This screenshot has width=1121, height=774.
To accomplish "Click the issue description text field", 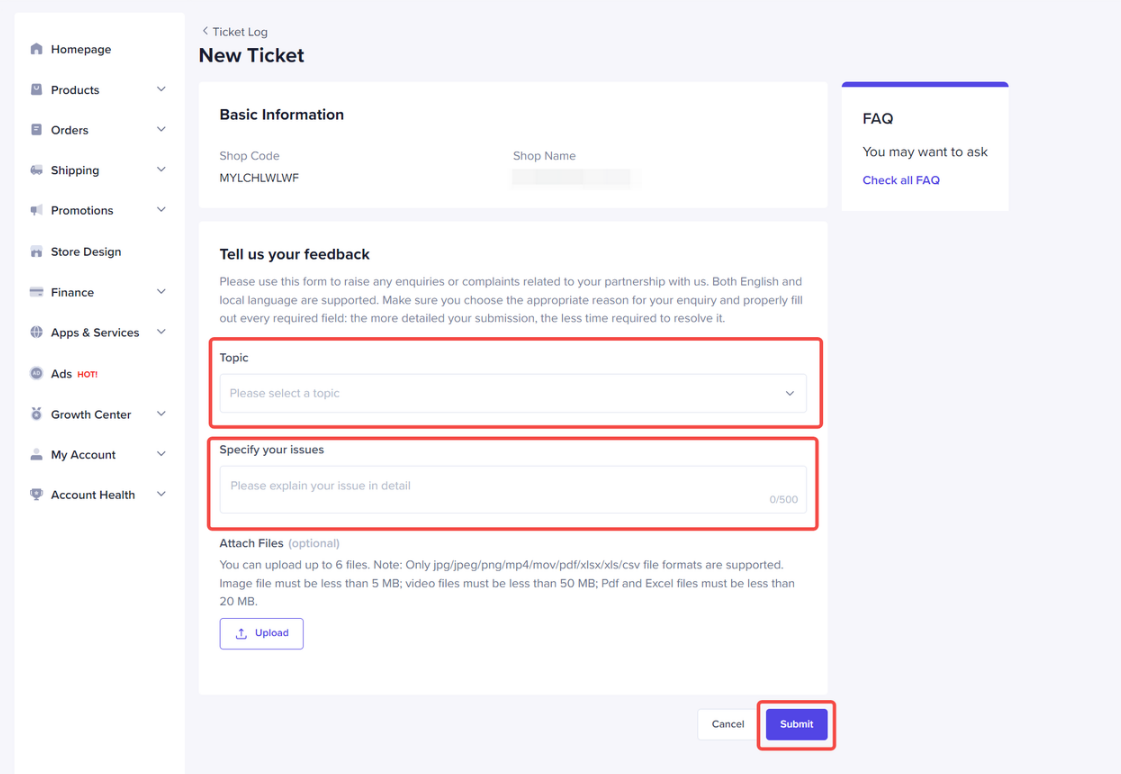I will [x=513, y=485].
